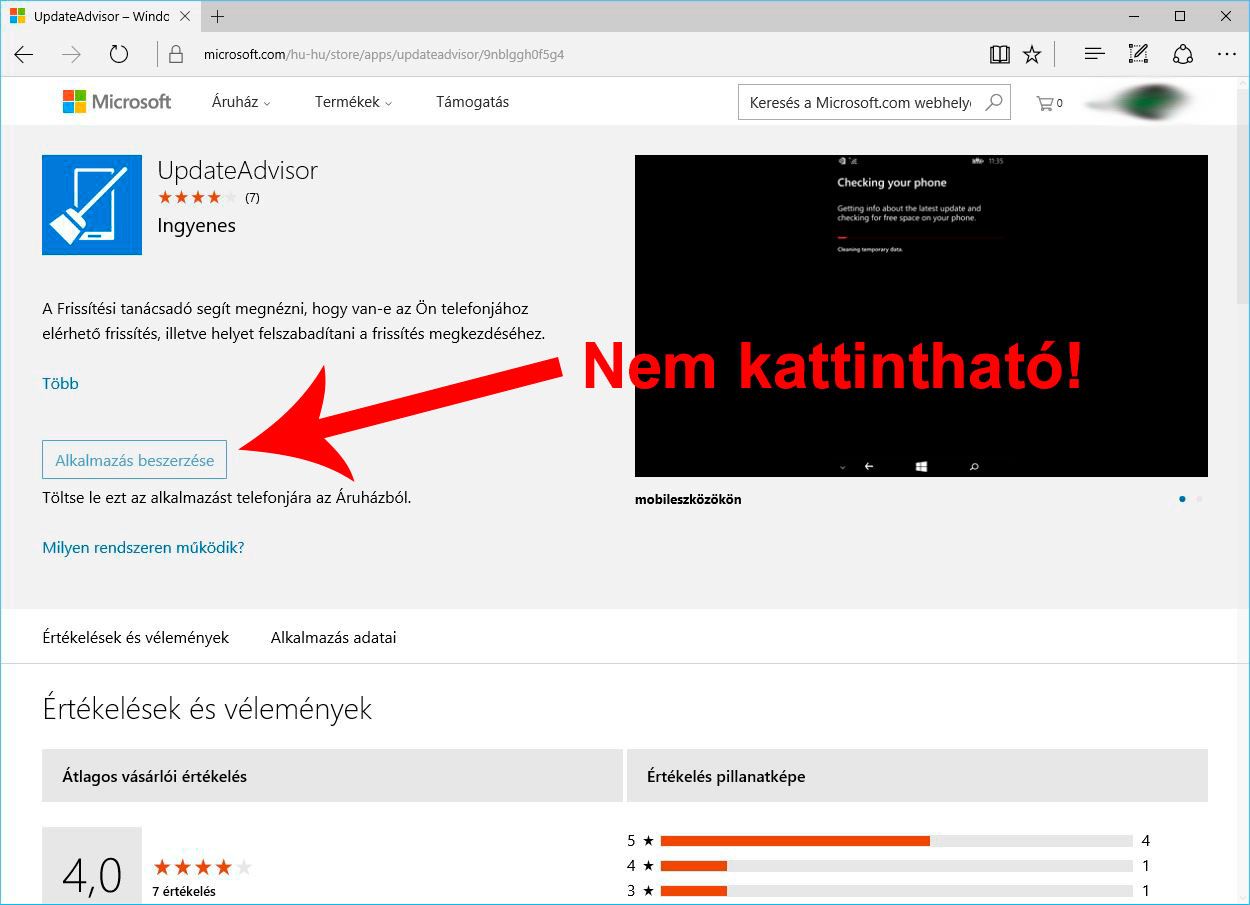
Task: Click the browser forward arrow
Action: 71,55
